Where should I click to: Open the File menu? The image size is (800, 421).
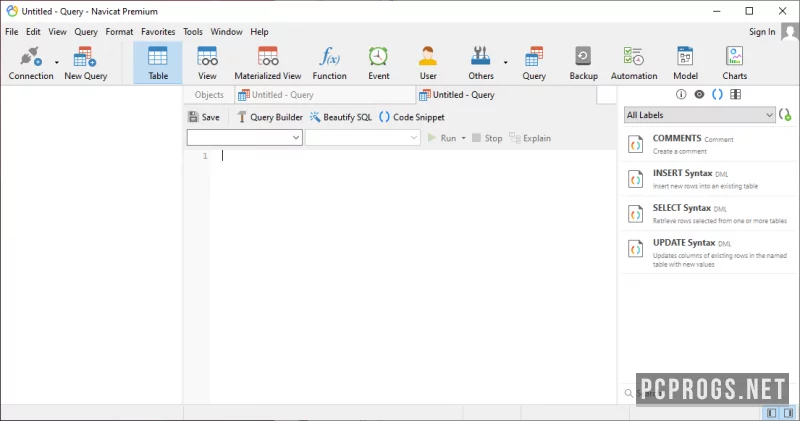(12, 32)
